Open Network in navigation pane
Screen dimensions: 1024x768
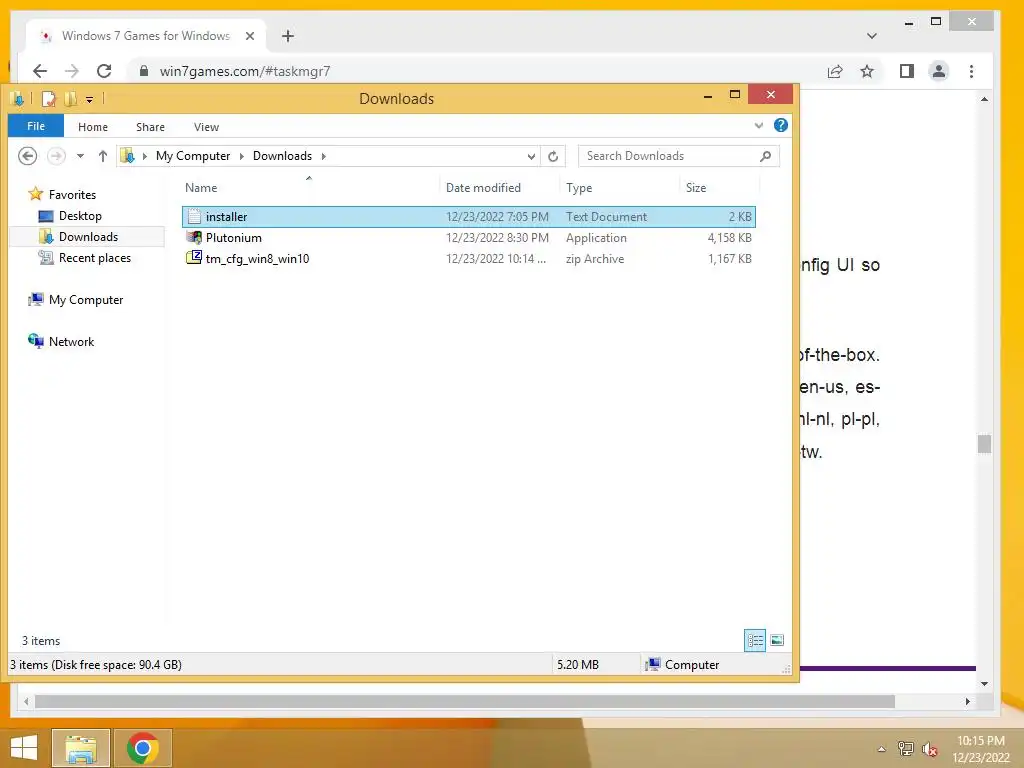[x=71, y=342]
